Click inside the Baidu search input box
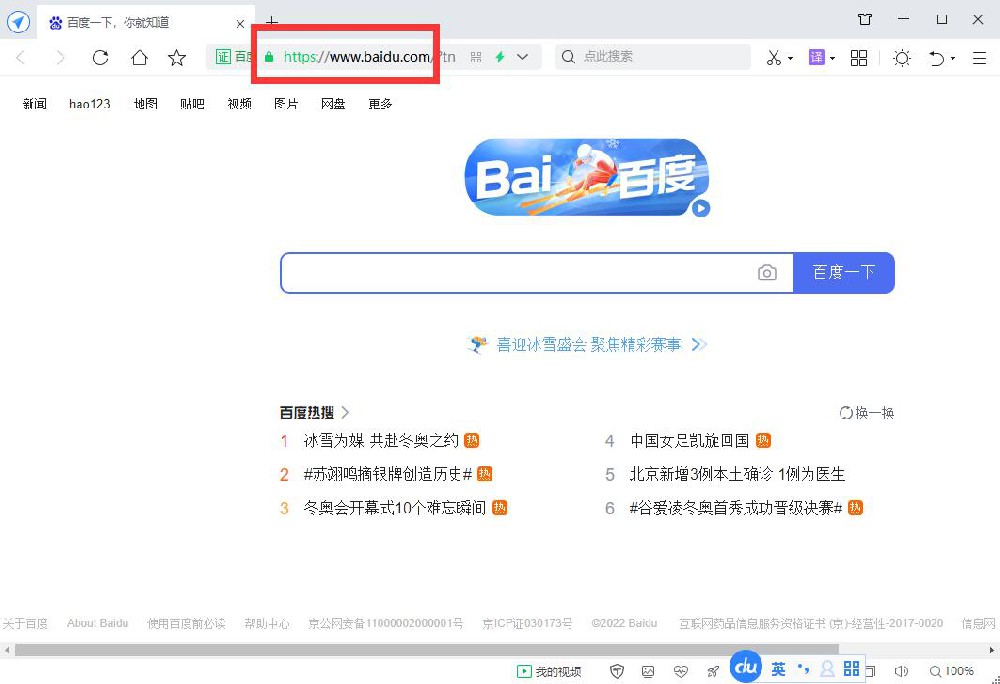 pos(520,272)
